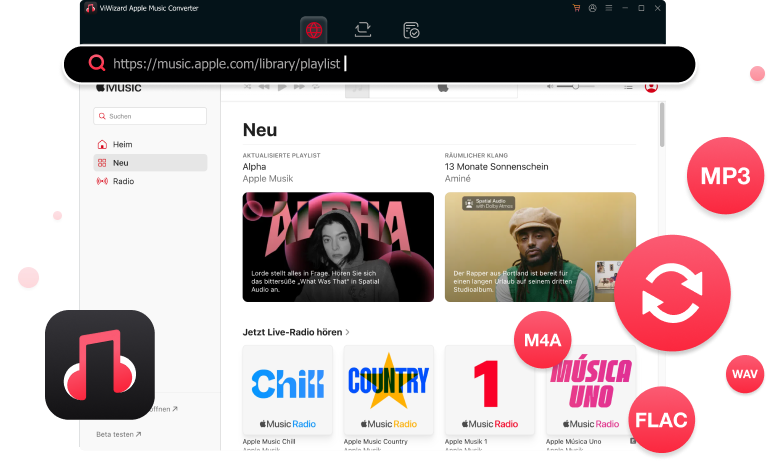Open Radio in the sidebar

click(150, 181)
